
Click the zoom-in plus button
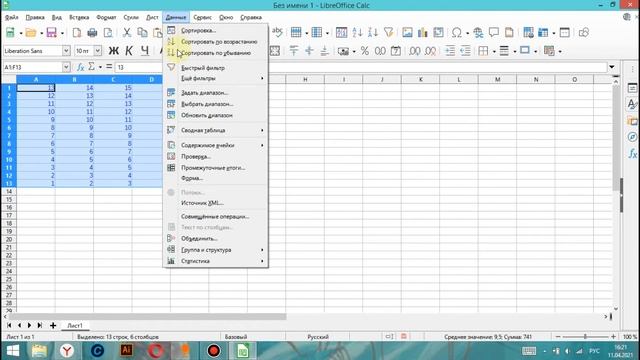[x=613, y=337]
